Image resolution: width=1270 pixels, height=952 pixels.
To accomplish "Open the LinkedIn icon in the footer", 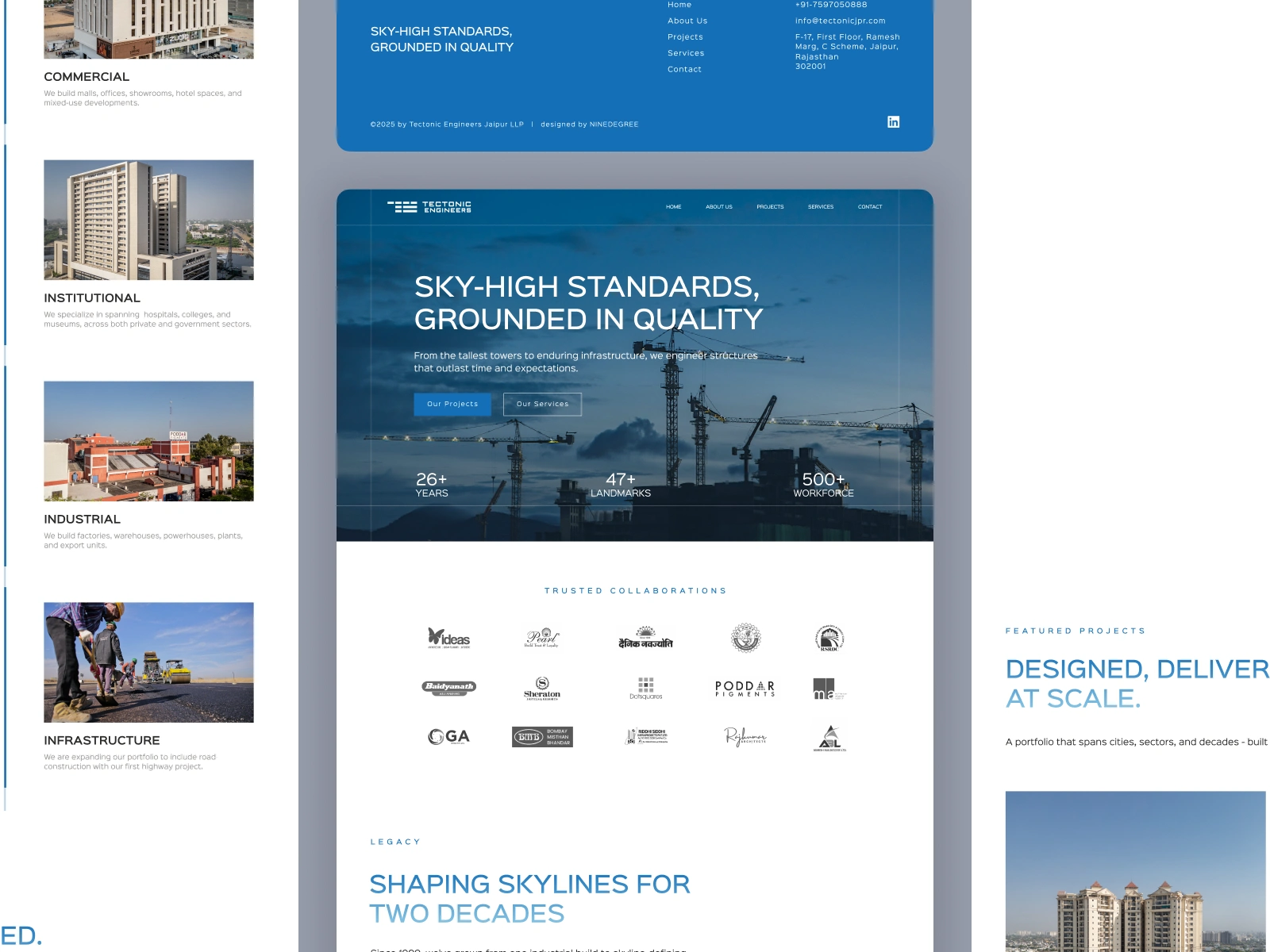I will (x=894, y=121).
